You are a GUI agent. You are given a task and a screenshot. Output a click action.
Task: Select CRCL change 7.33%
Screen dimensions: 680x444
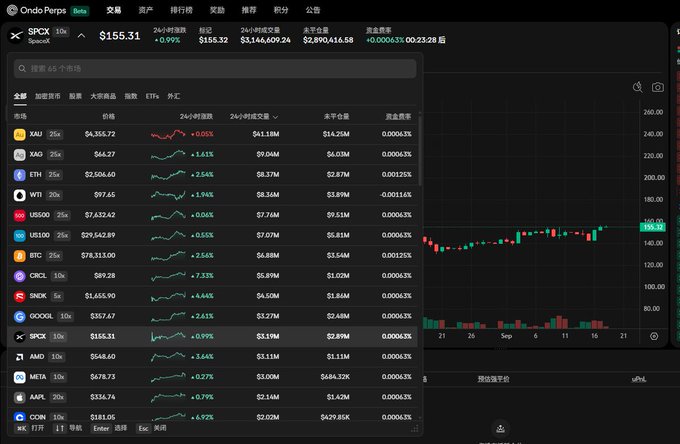[x=202, y=276]
